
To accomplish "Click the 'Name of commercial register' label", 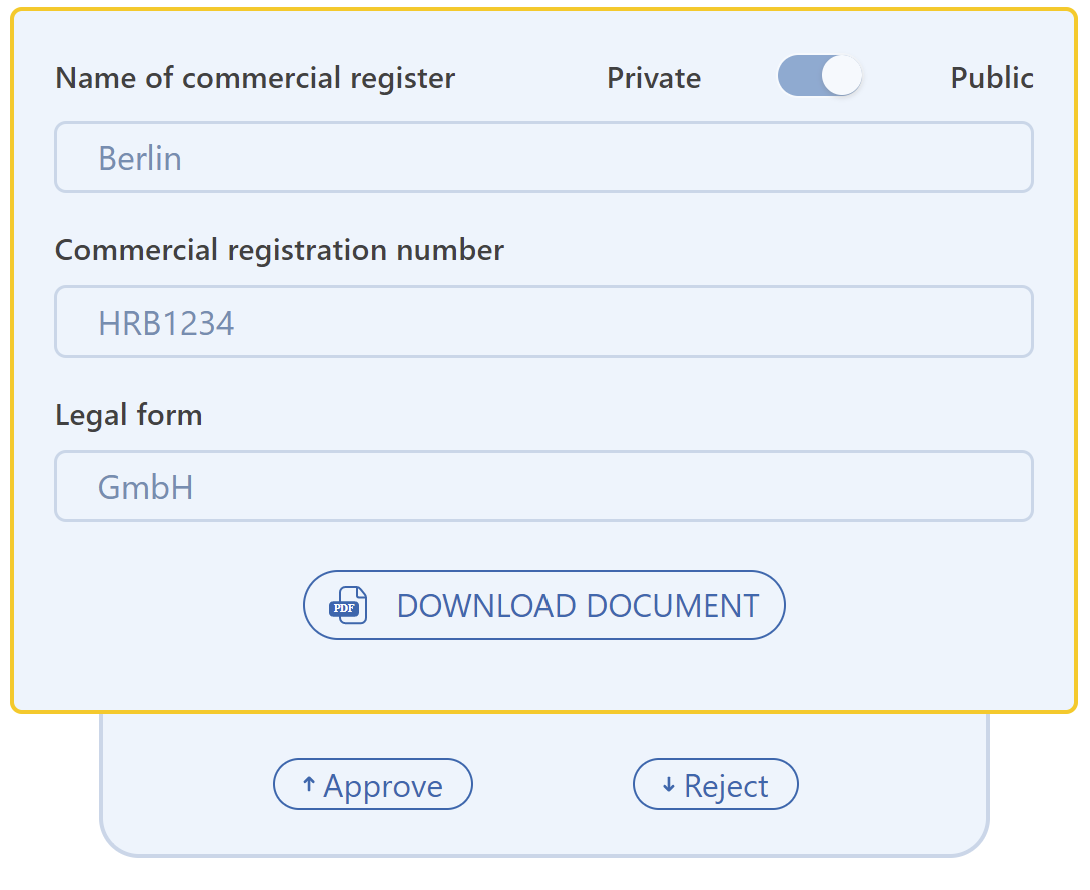I will (x=255, y=78).
